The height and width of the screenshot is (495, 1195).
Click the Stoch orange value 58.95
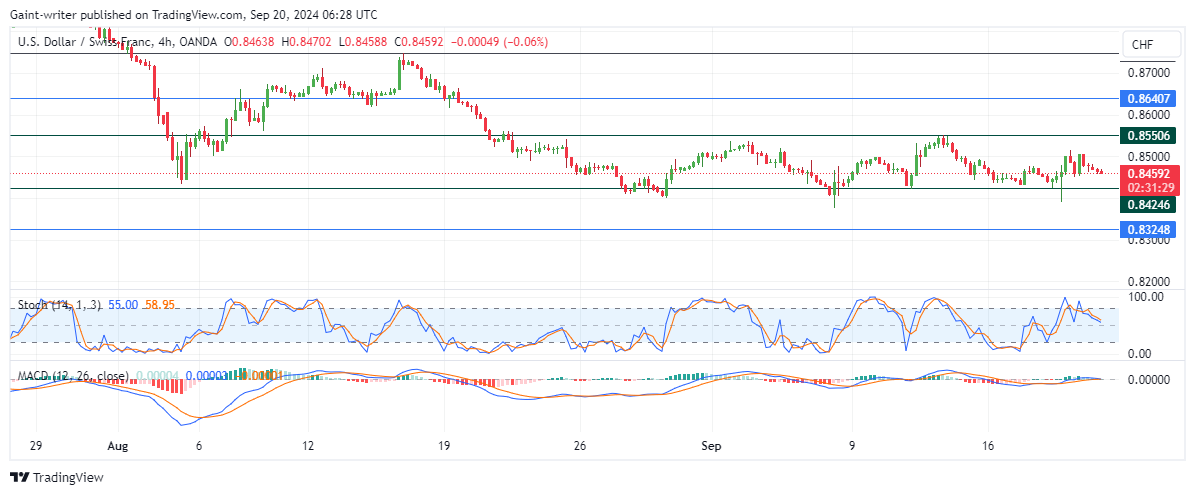coord(159,305)
